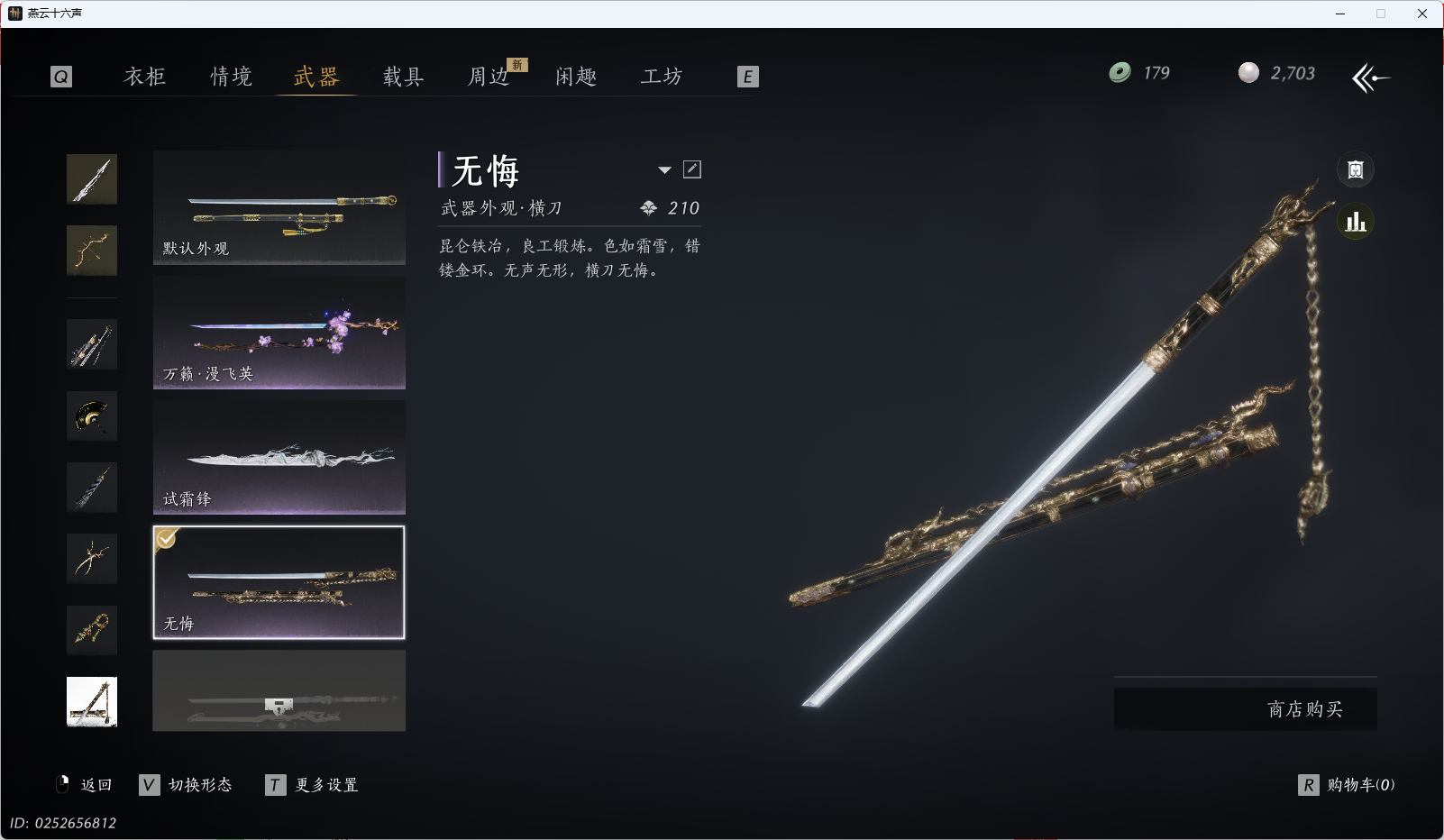The image size is (1444, 840).
Task: Select the 万籁·漫飞英 skin thumbnail
Action: pos(279,333)
